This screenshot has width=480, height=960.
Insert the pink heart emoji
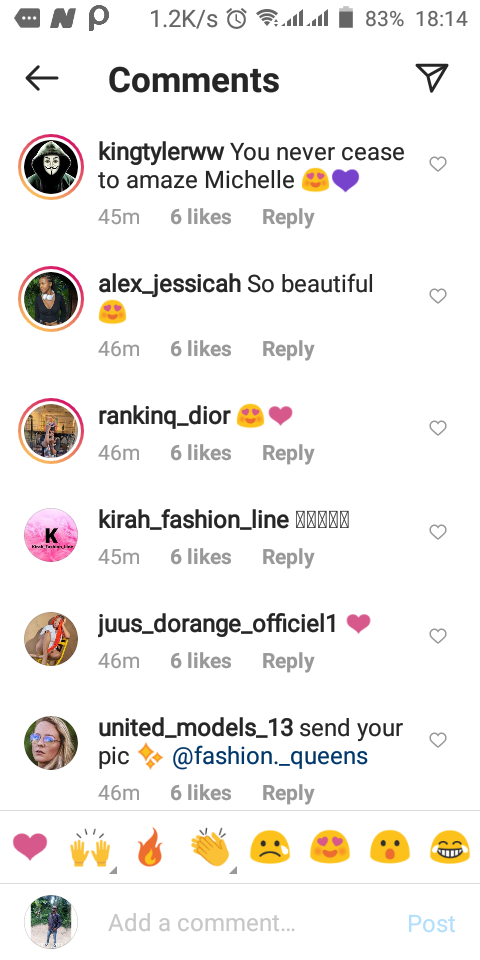(x=30, y=848)
